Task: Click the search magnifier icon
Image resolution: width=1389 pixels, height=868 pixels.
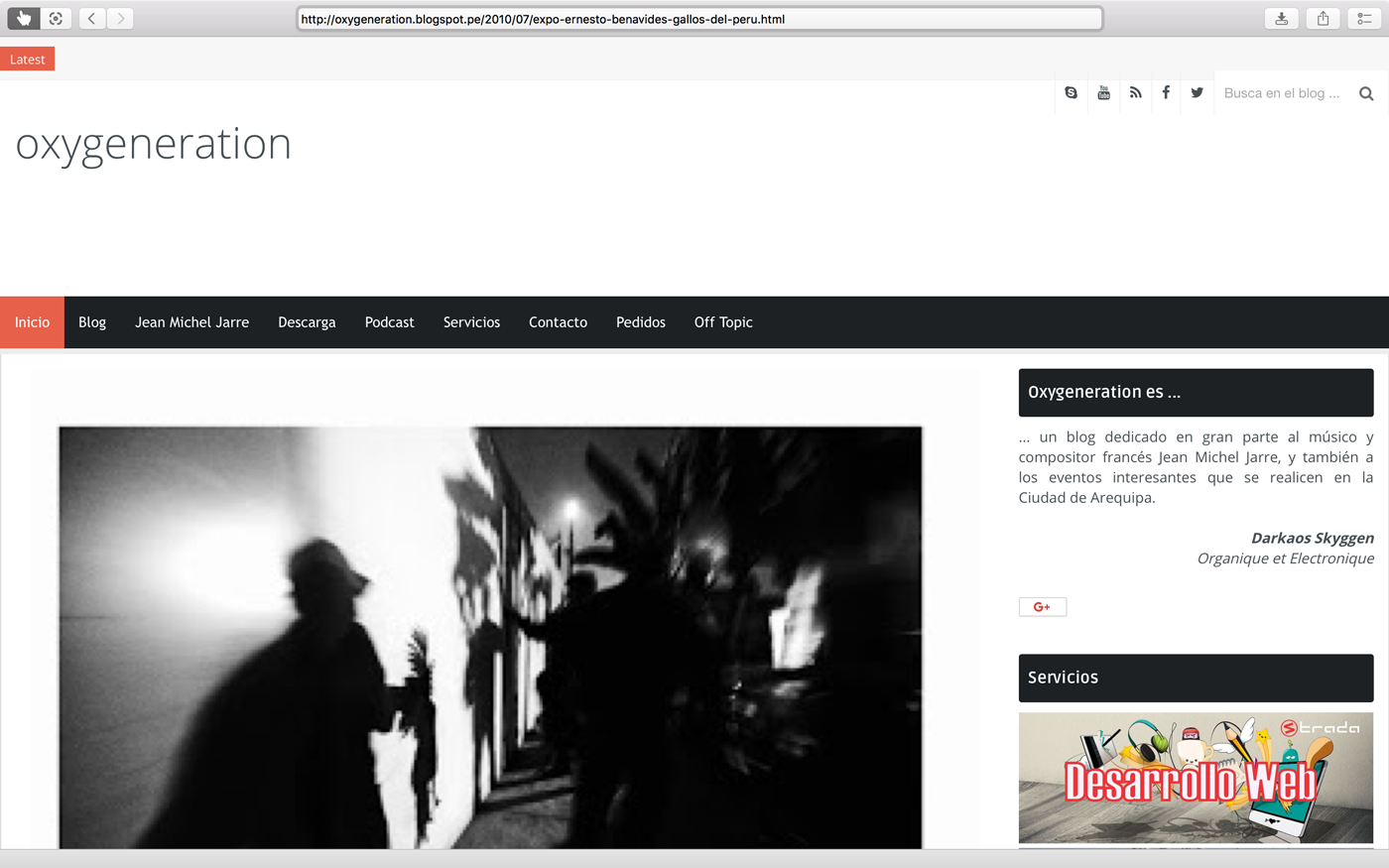Action: click(x=1366, y=94)
